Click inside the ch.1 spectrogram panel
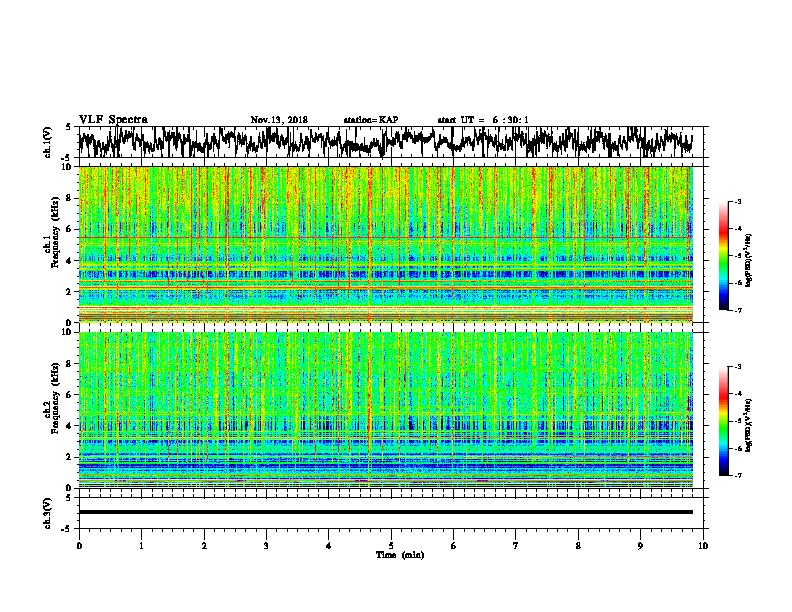 [385, 244]
